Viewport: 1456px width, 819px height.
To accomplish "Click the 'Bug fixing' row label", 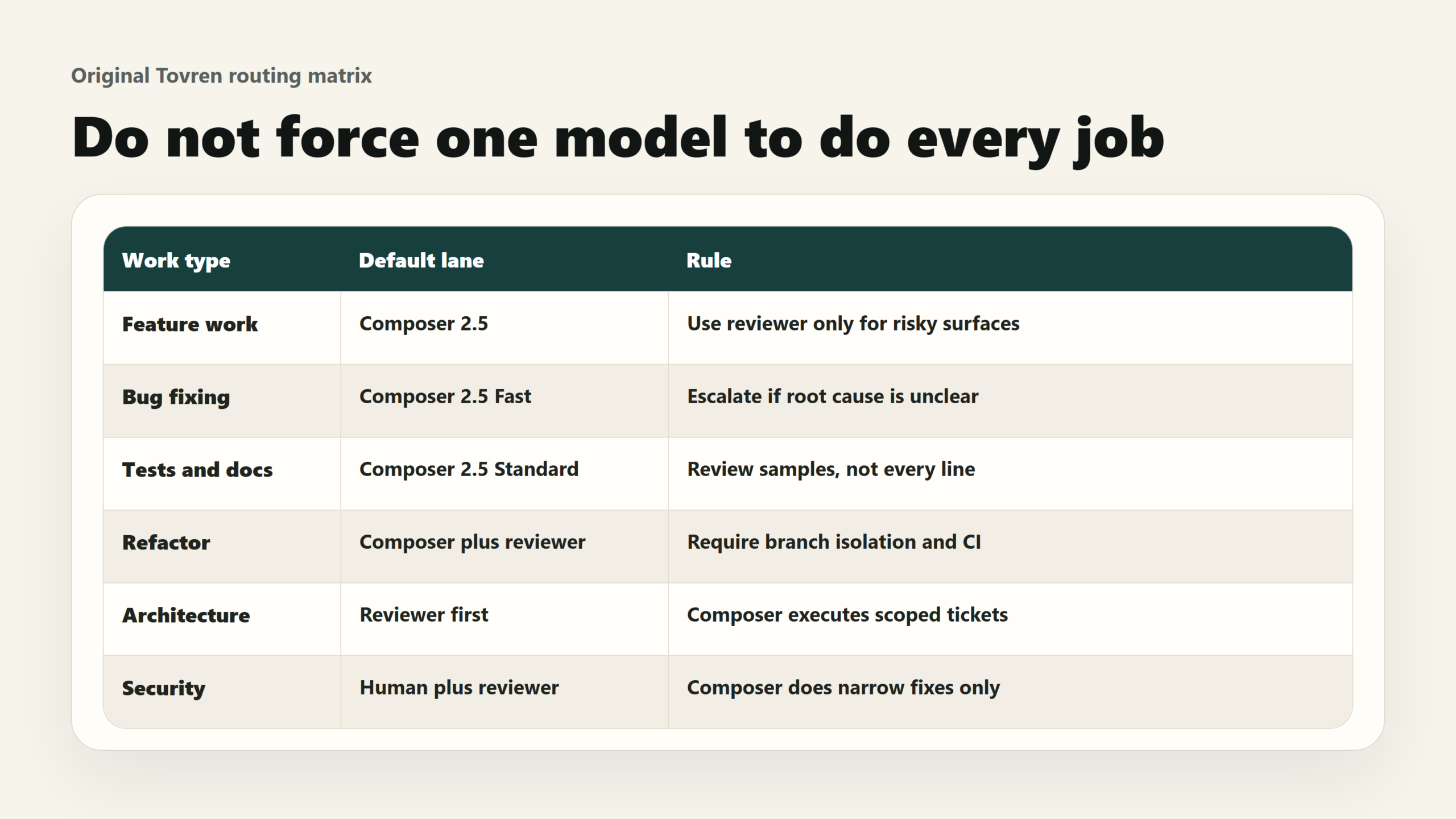I will tap(176, 397).
